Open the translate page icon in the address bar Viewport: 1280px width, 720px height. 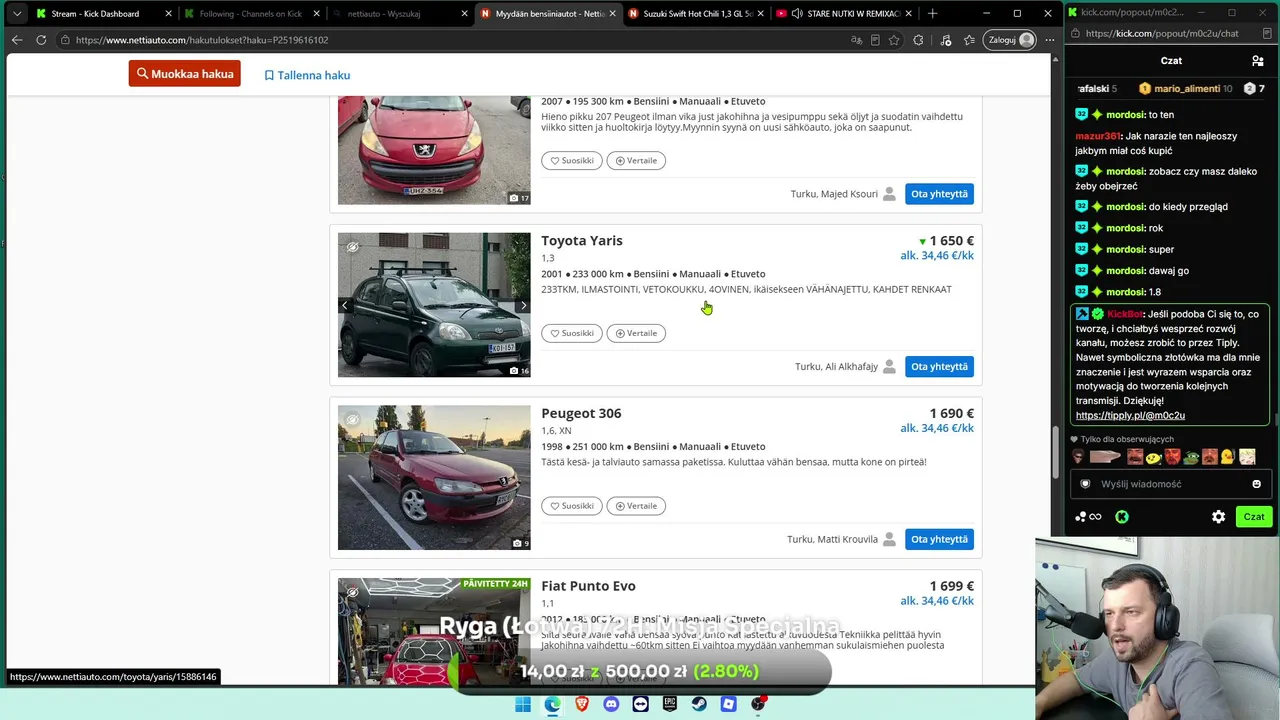tap(856, 40)
